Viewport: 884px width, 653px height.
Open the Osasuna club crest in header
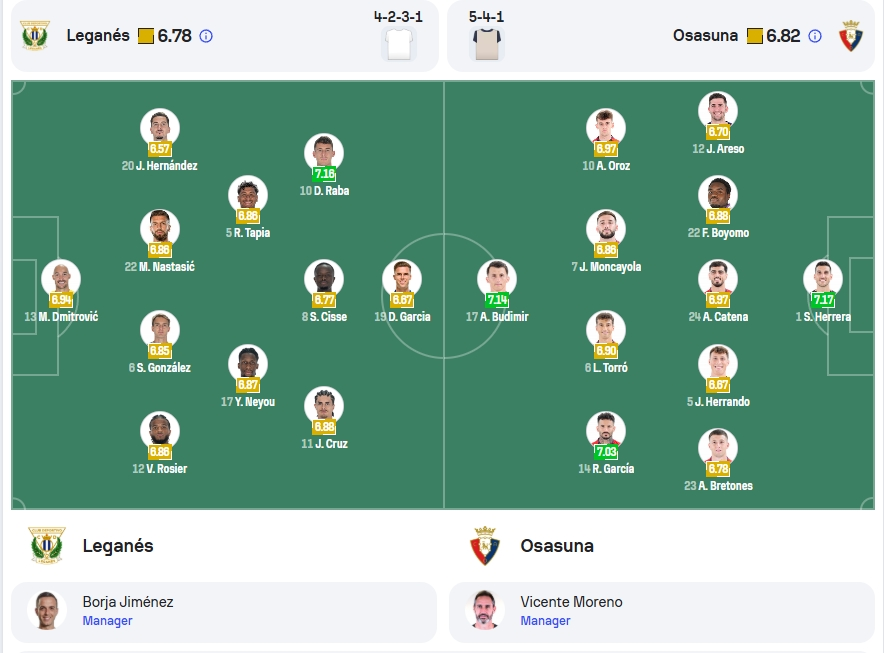click(851, 36)
